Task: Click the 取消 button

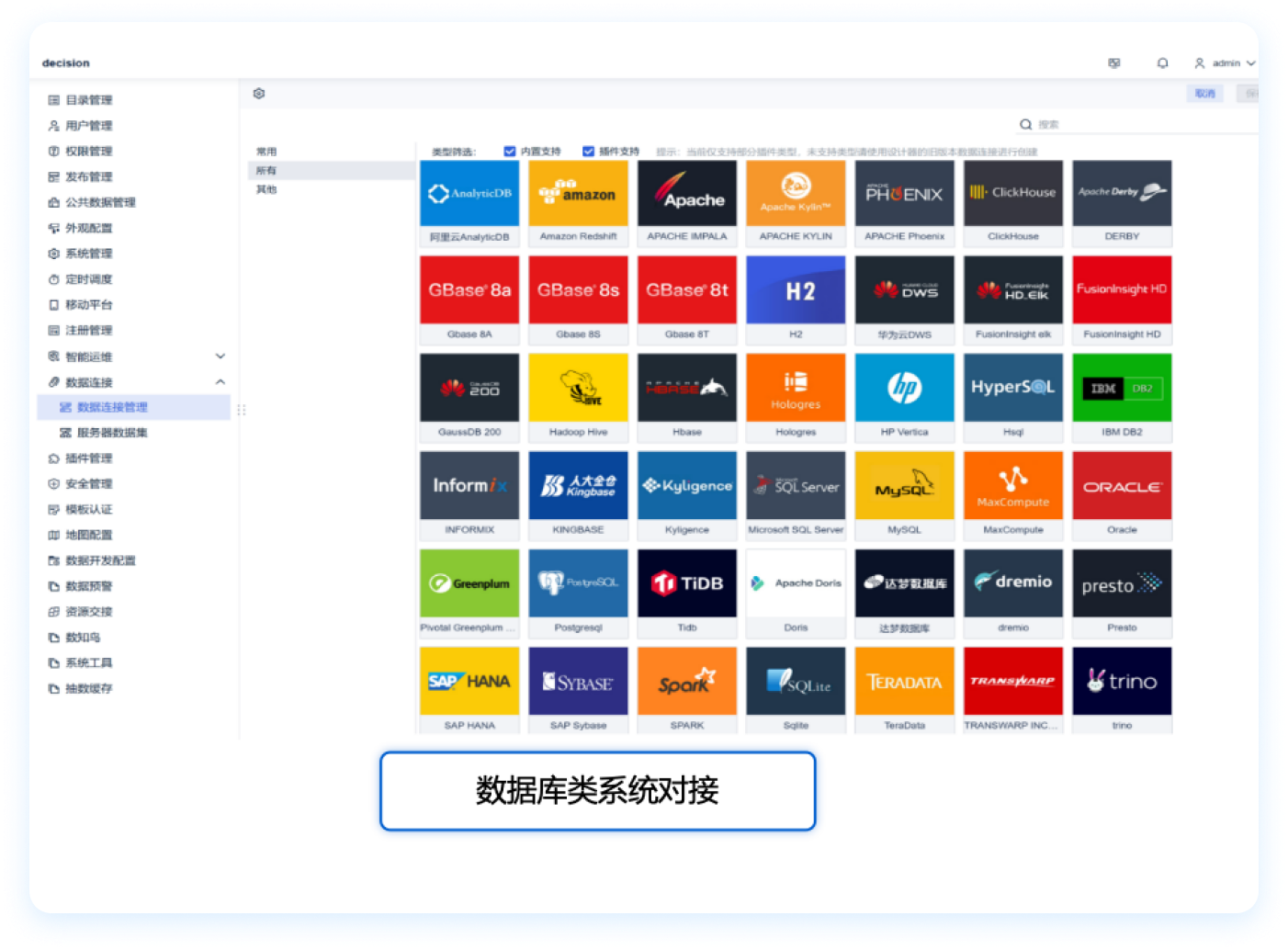Action: 1204,94
